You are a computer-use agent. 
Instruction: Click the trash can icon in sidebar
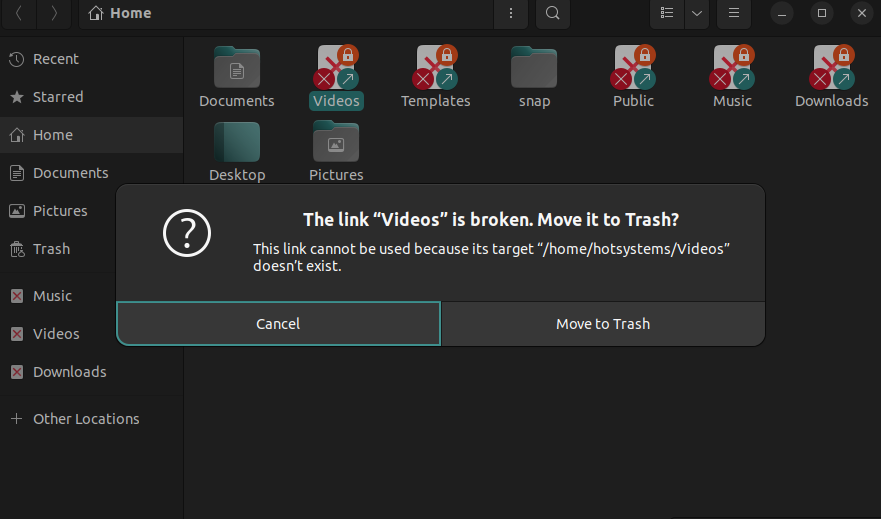17,249
